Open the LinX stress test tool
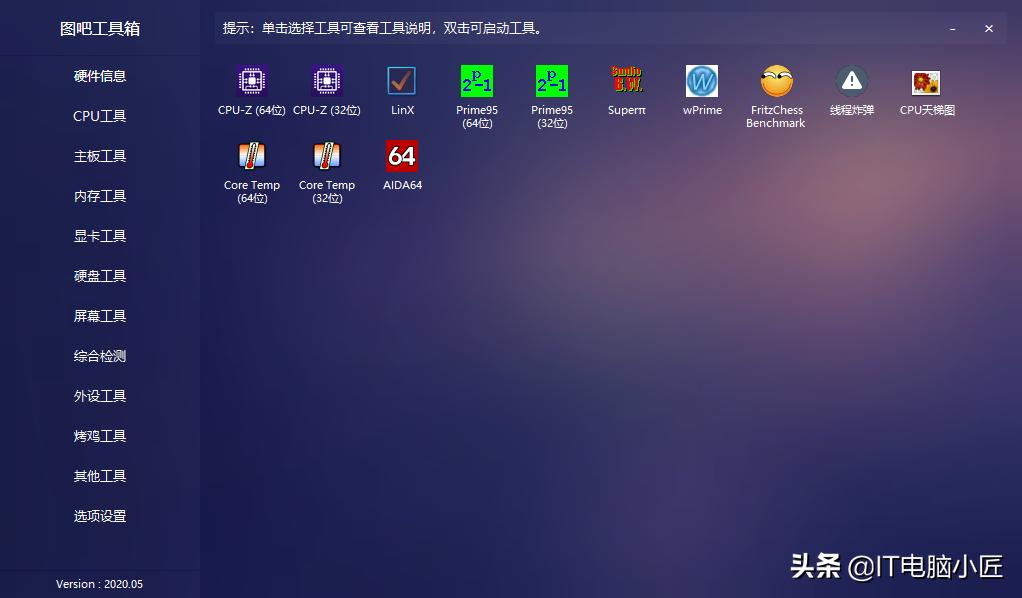The height and width of the screenshot is (598, 1022). 401,88
